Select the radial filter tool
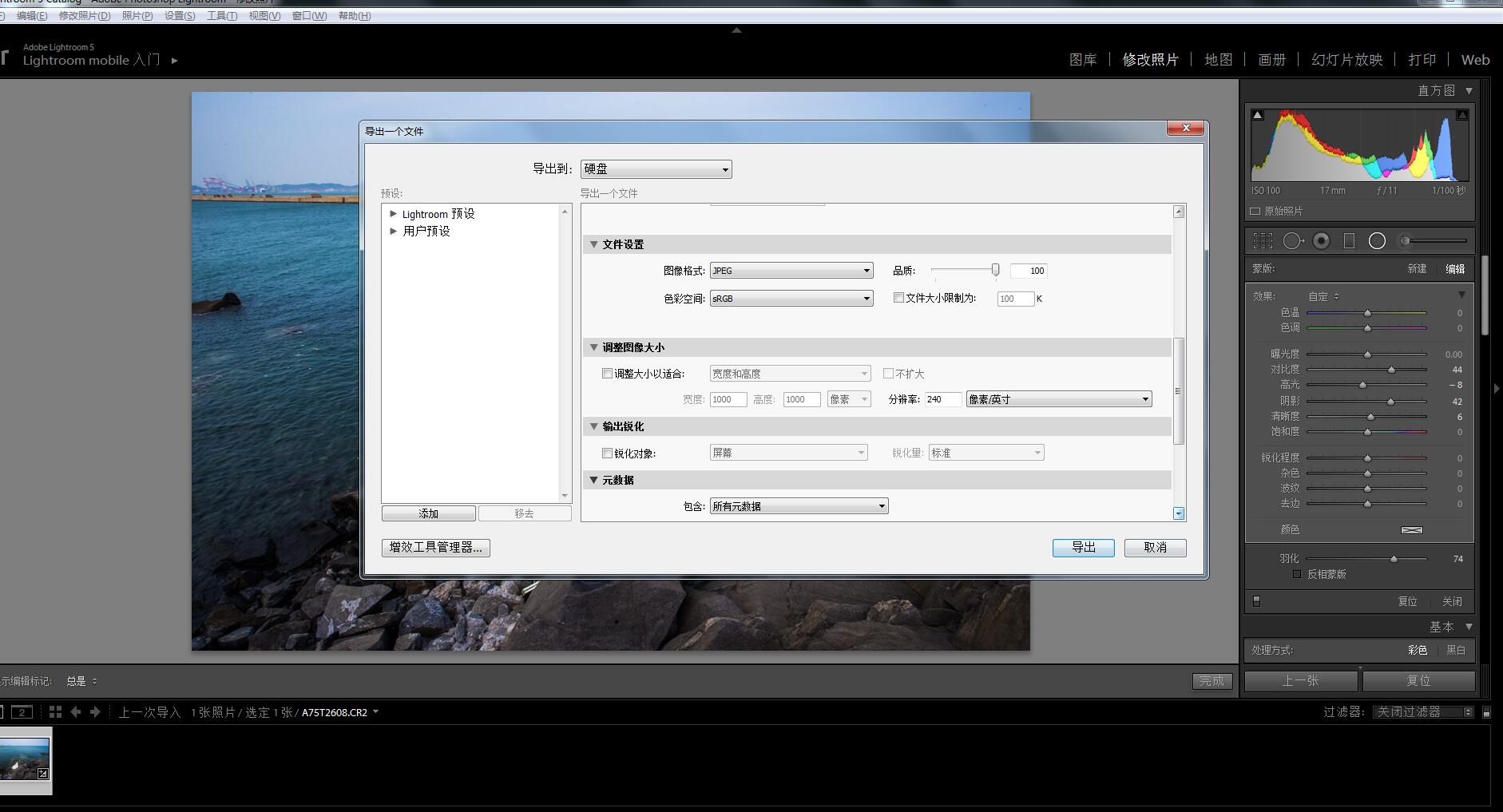Screen dimensions: 1503x812 [x=1377, y=240]
